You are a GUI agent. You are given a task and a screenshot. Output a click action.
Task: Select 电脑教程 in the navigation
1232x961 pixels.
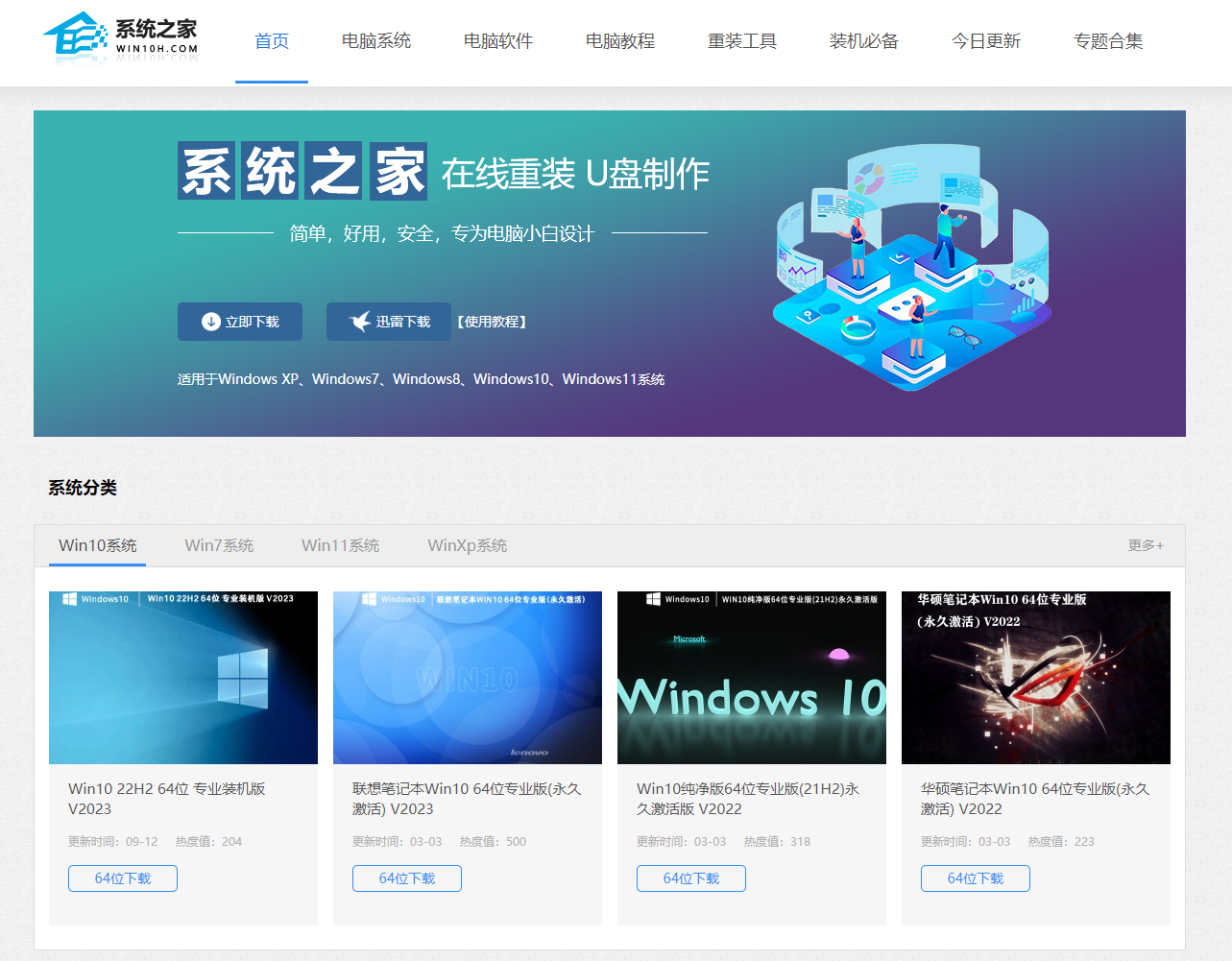pos(619,41)
